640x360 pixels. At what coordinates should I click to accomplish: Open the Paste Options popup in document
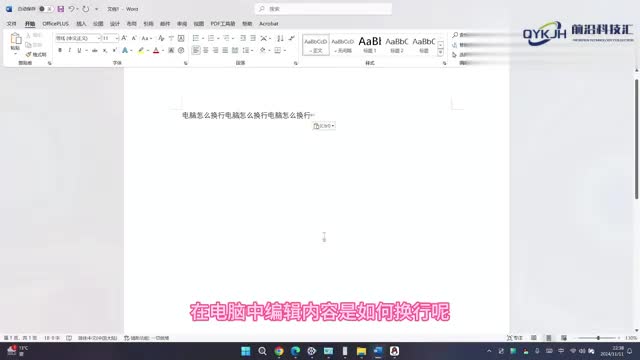click(324, 126)
